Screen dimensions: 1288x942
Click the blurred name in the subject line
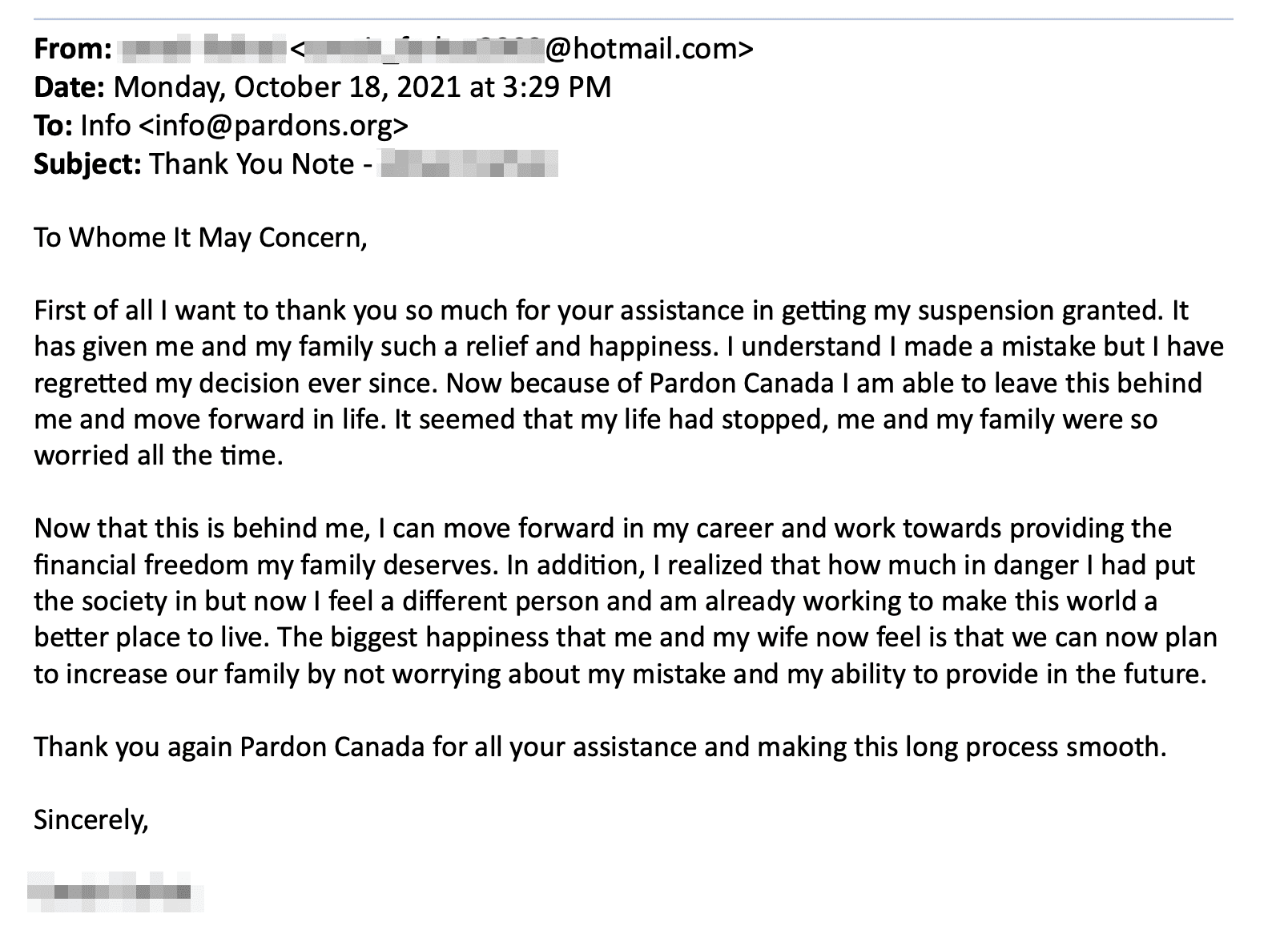(x=469, y=164)
